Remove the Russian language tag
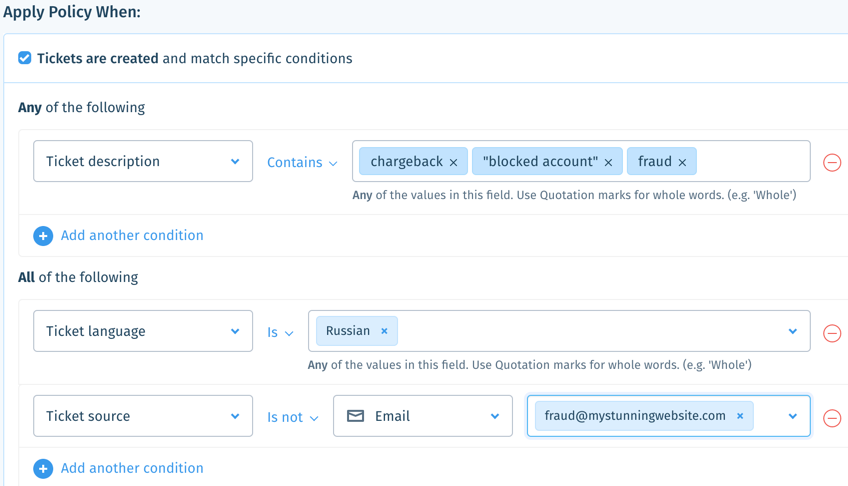 click(384, 331)
